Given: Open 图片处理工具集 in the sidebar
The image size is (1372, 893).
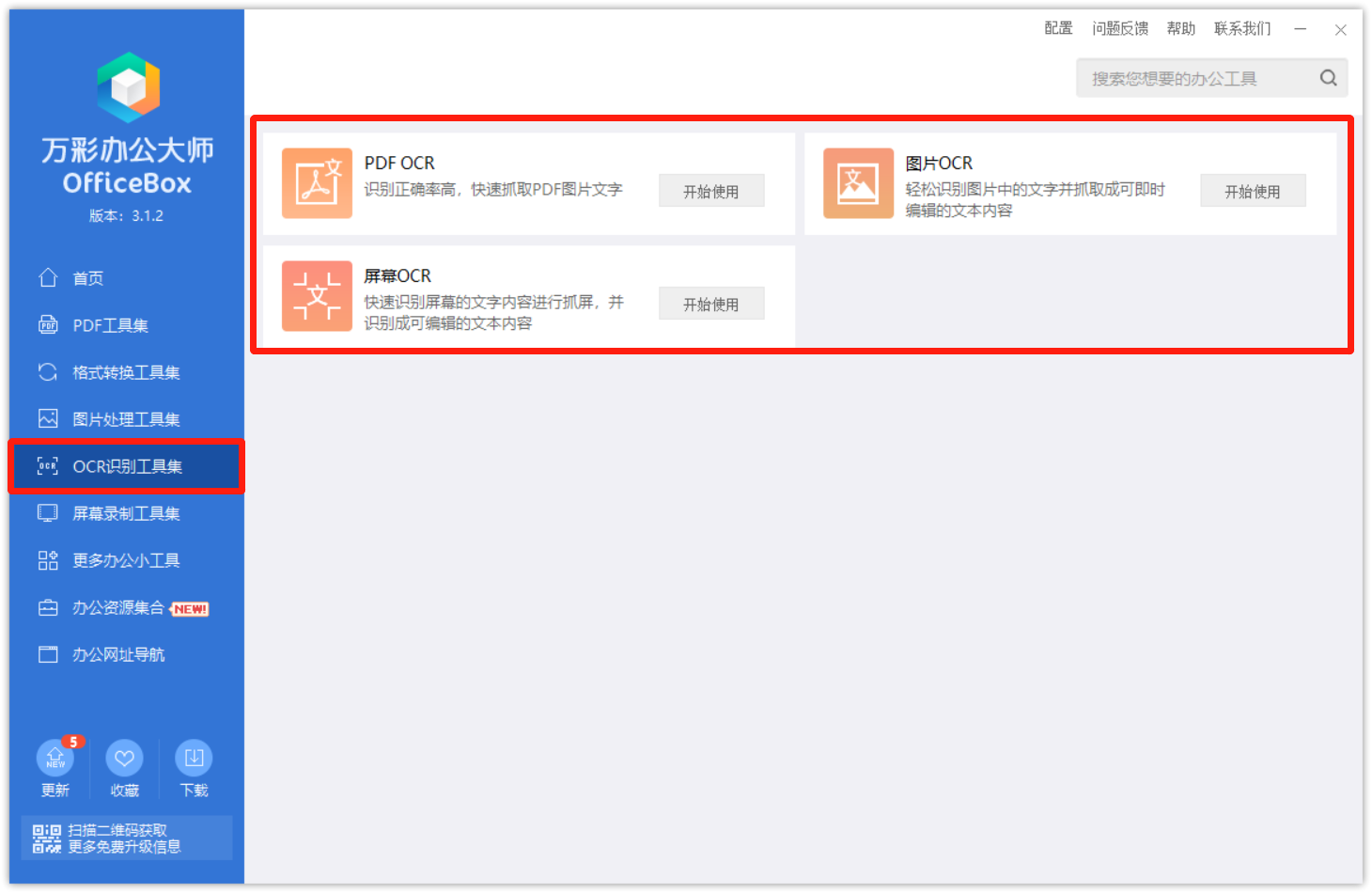Looking at the screenshot, I should coord(127,418).
